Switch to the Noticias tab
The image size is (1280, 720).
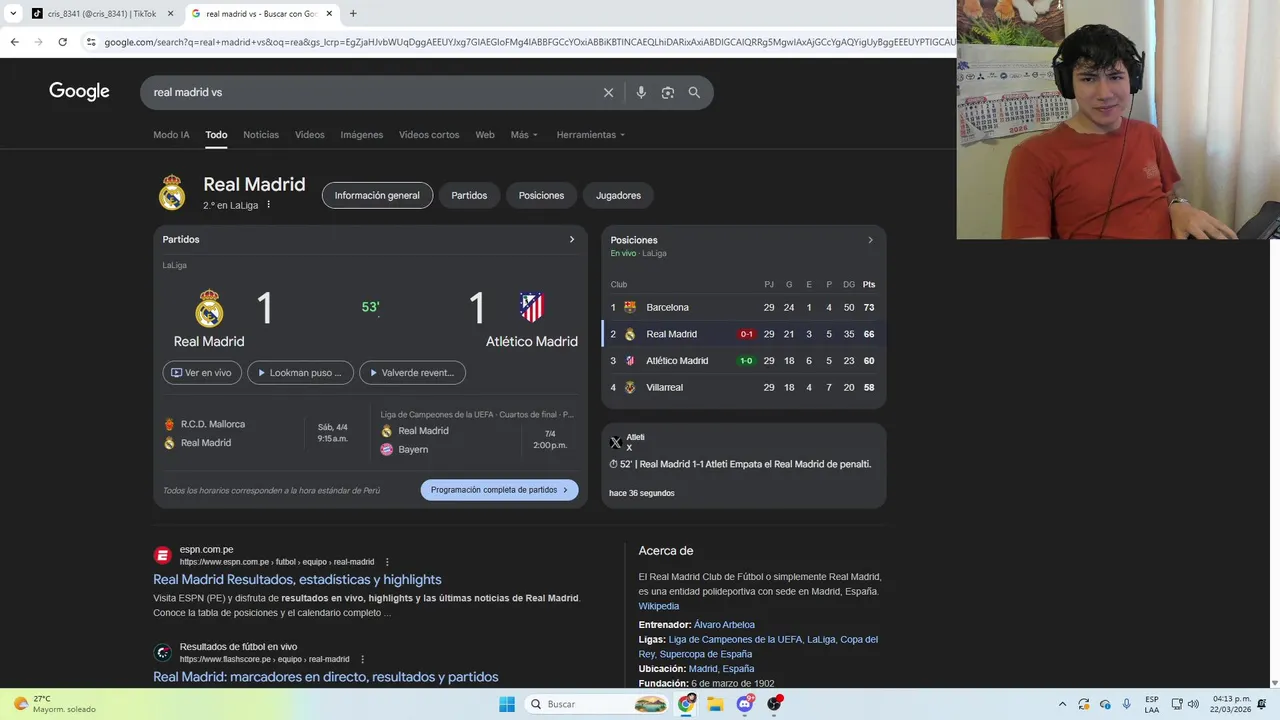coord(261,135)
